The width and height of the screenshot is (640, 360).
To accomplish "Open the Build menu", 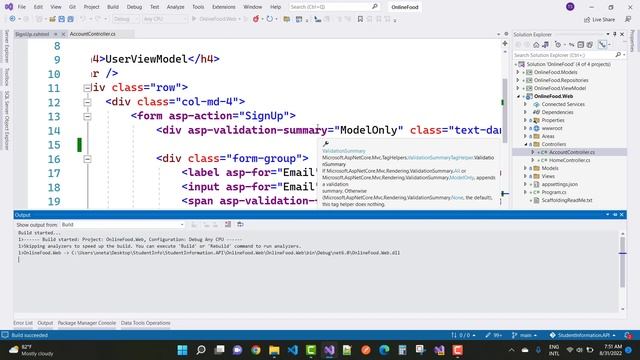I will (x=113, y=7).
